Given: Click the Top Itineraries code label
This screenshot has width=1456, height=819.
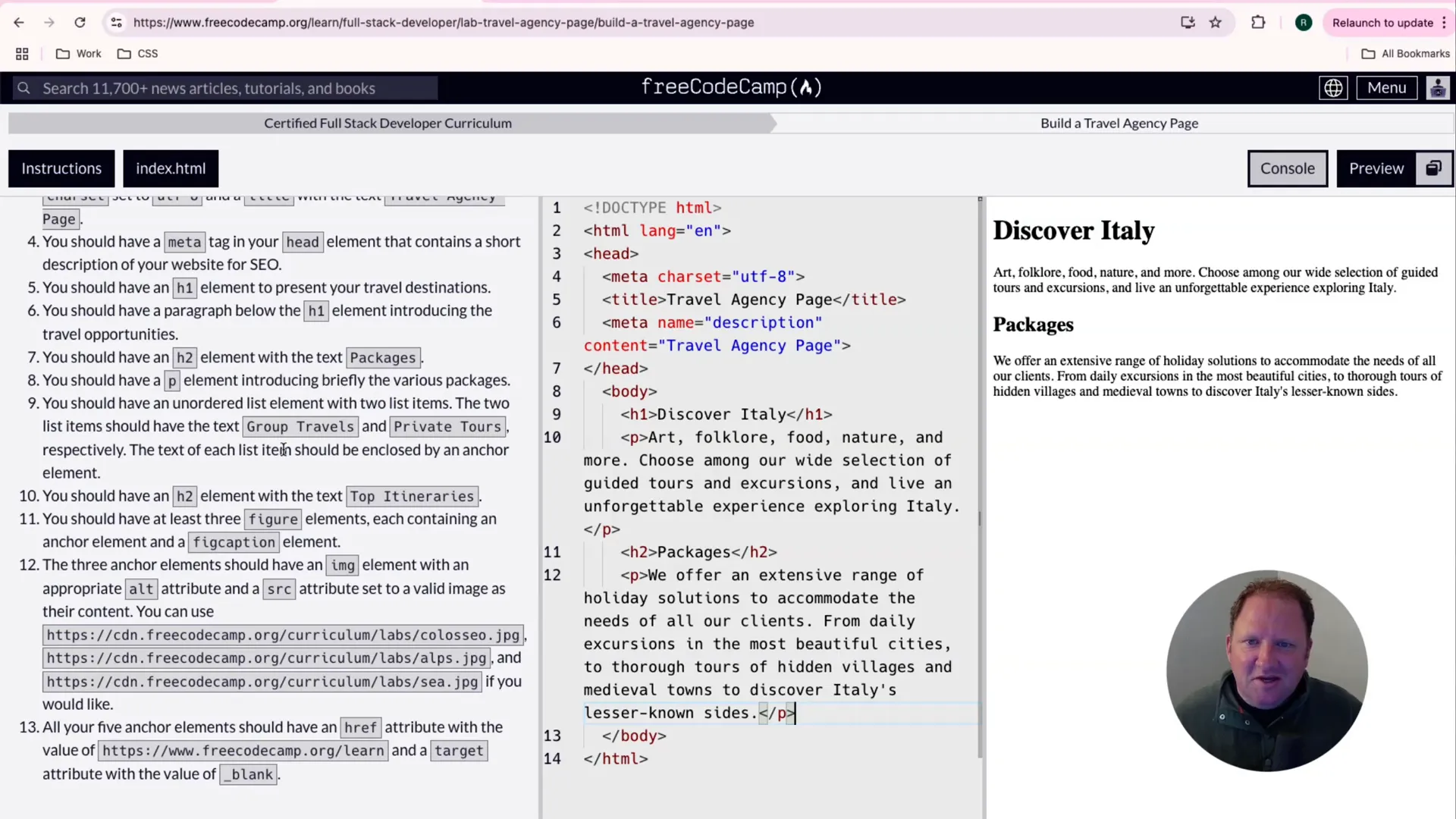Looking at the screenshot, I should coord(412,496).
